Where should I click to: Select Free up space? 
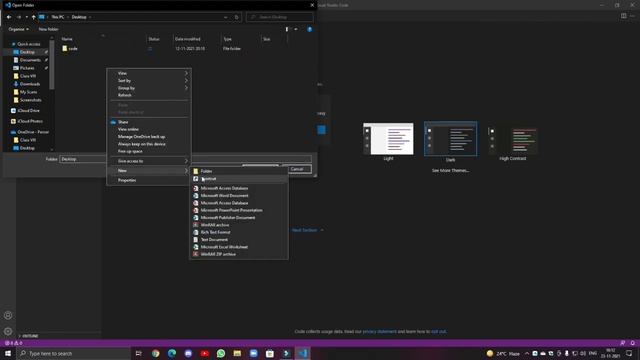click(x=149, y=151)
